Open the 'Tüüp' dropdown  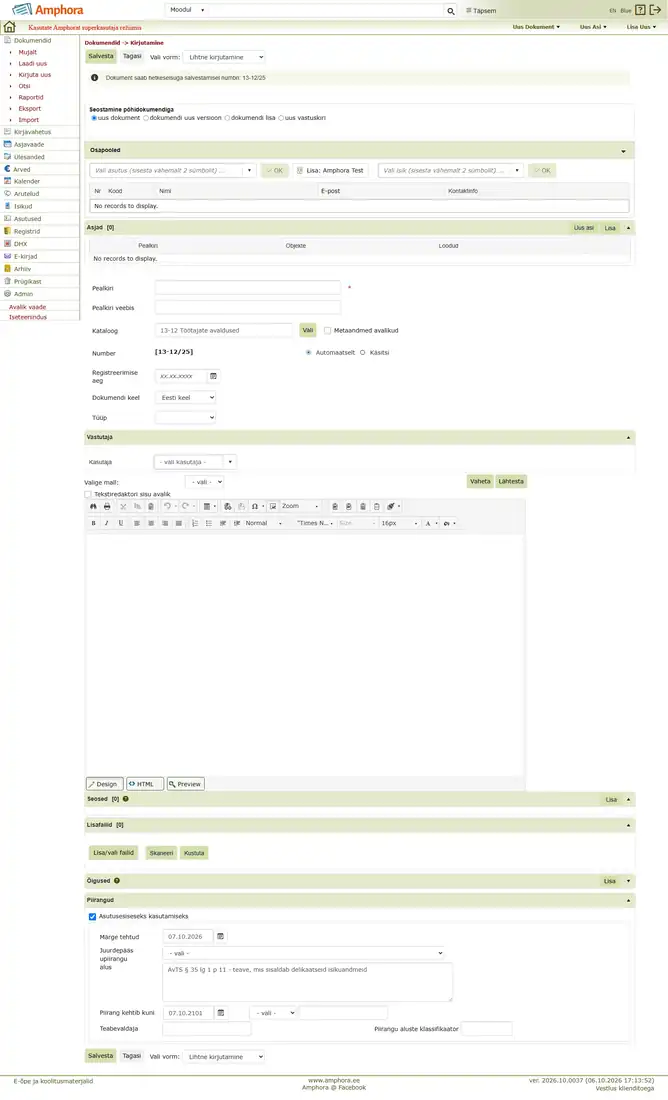185,417
